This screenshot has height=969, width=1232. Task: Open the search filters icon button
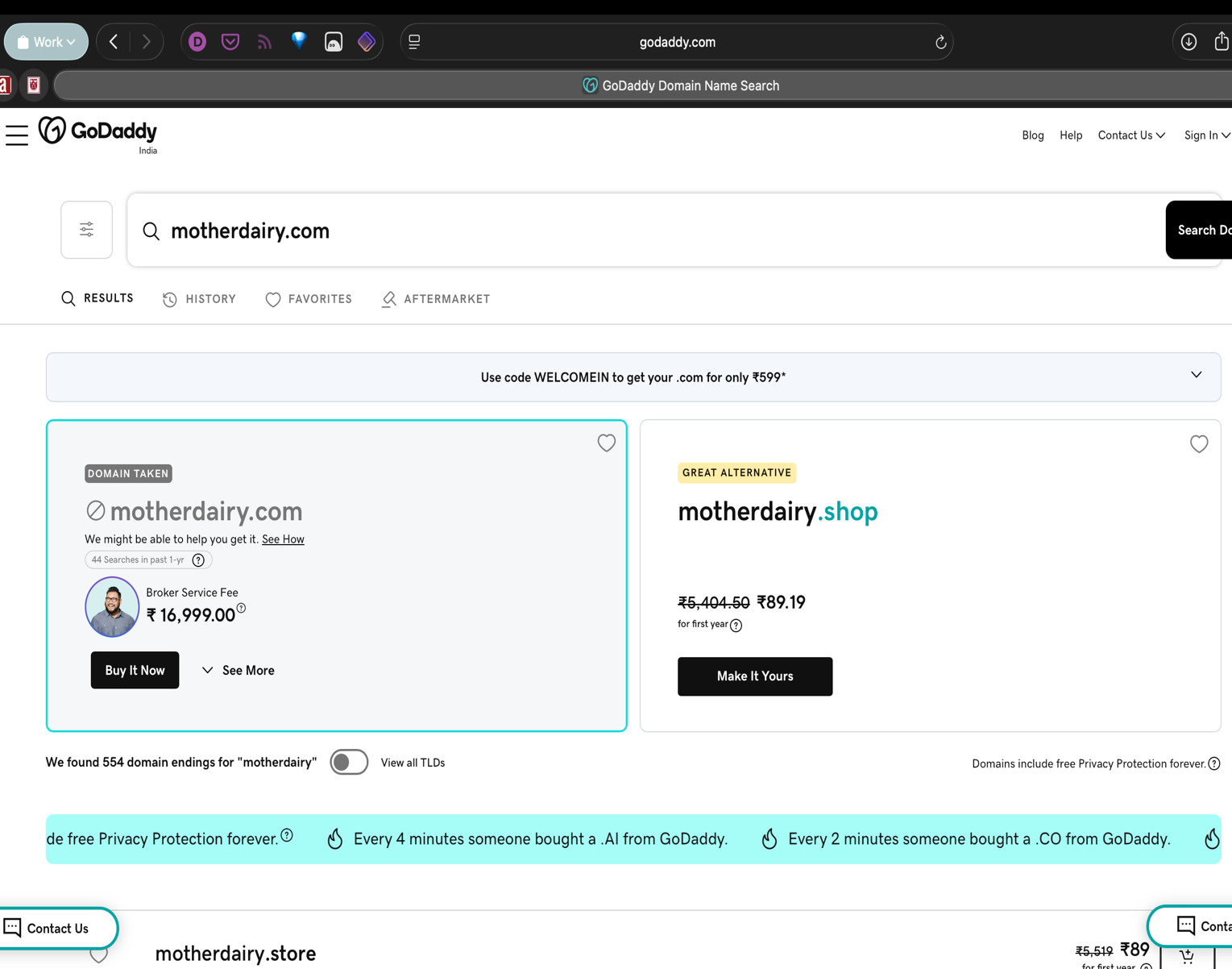coord(86,230)
